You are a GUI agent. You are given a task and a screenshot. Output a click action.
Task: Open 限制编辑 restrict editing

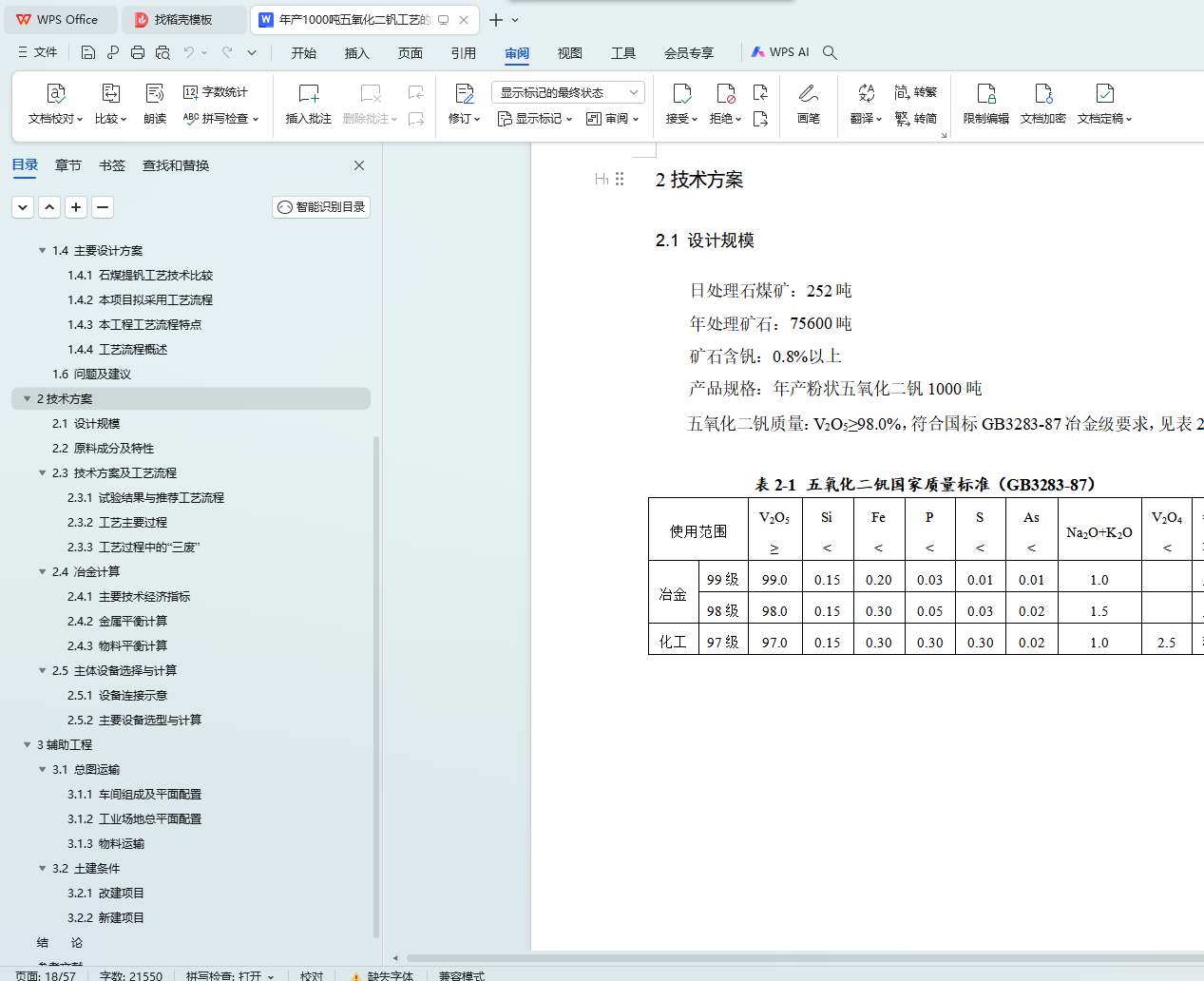point(986,104)
